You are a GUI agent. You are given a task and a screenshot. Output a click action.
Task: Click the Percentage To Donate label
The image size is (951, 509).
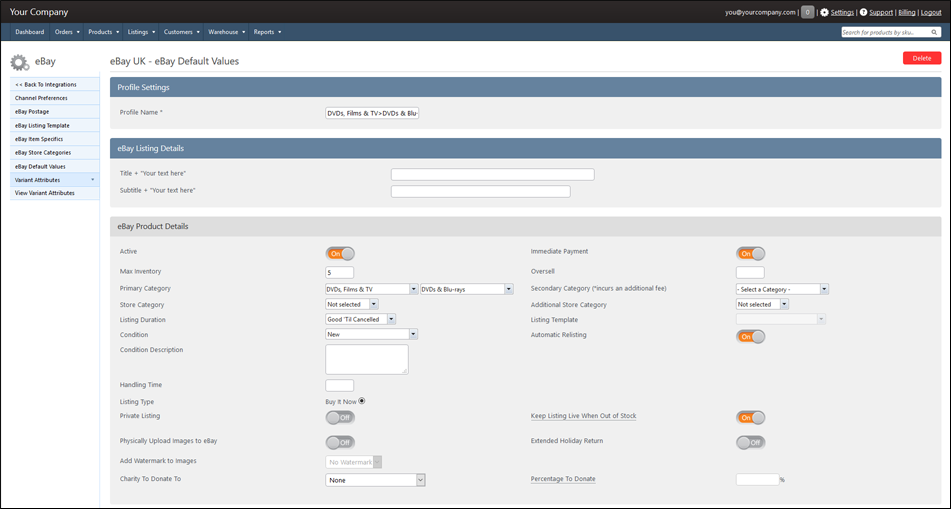[563, 479]
